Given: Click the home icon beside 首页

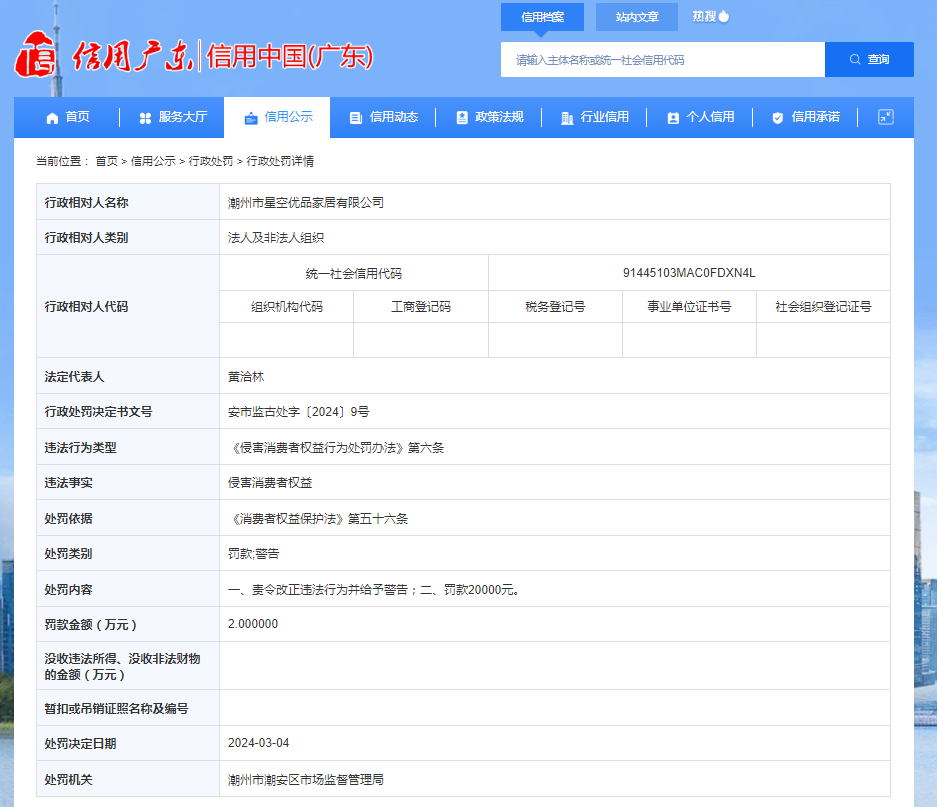Looking at the screenshot, I should (53, 118).
